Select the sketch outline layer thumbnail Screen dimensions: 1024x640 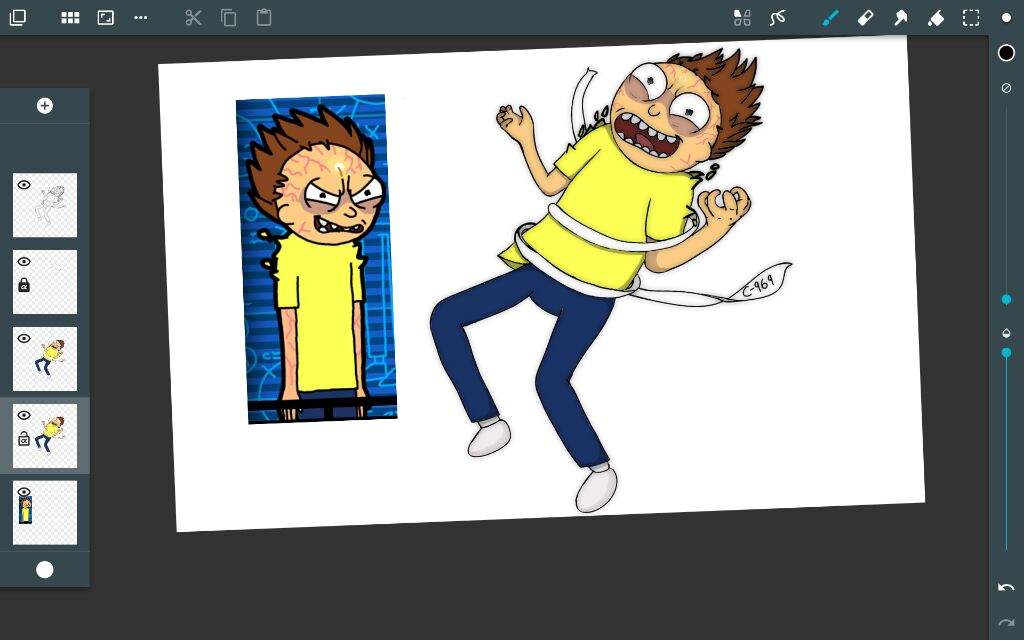click(x=45, y=205)
